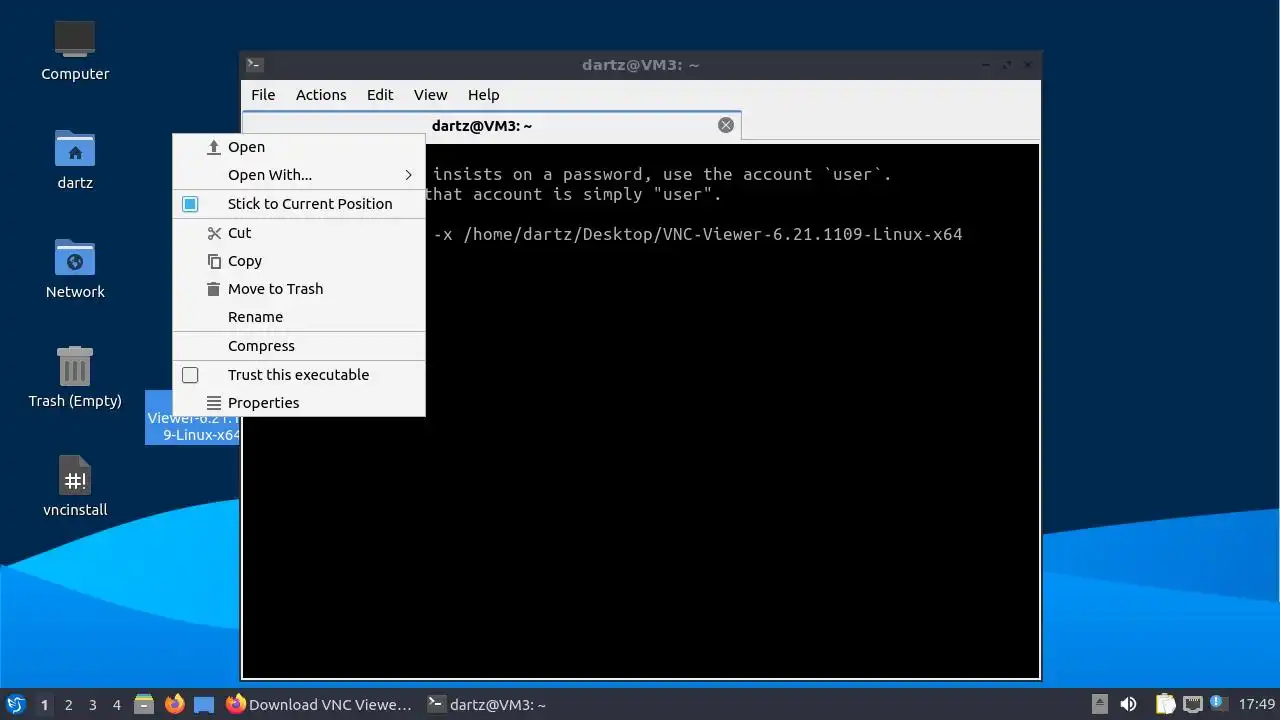1280x720 pixels.
Task: Open the network connection tray icon
Action: point(1192,704)
